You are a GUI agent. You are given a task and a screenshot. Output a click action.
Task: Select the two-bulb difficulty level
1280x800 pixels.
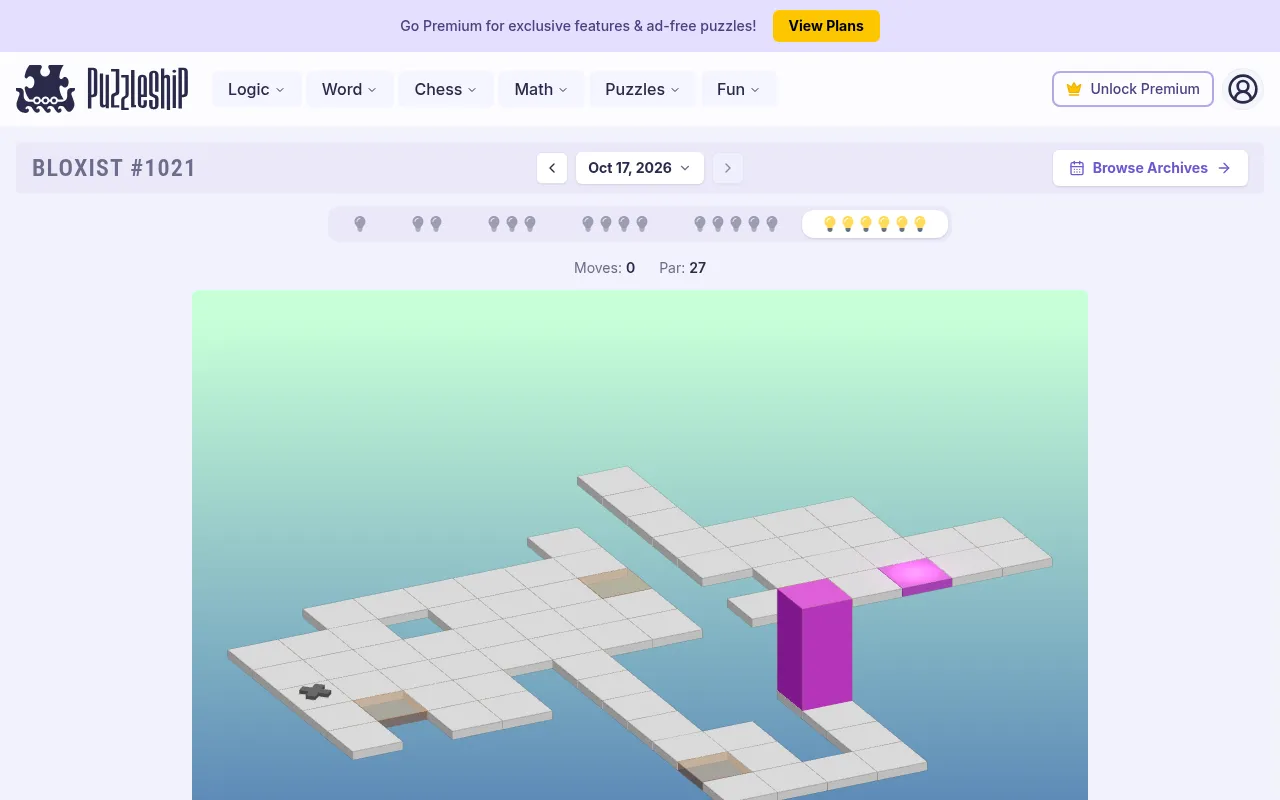coord(427,224)
